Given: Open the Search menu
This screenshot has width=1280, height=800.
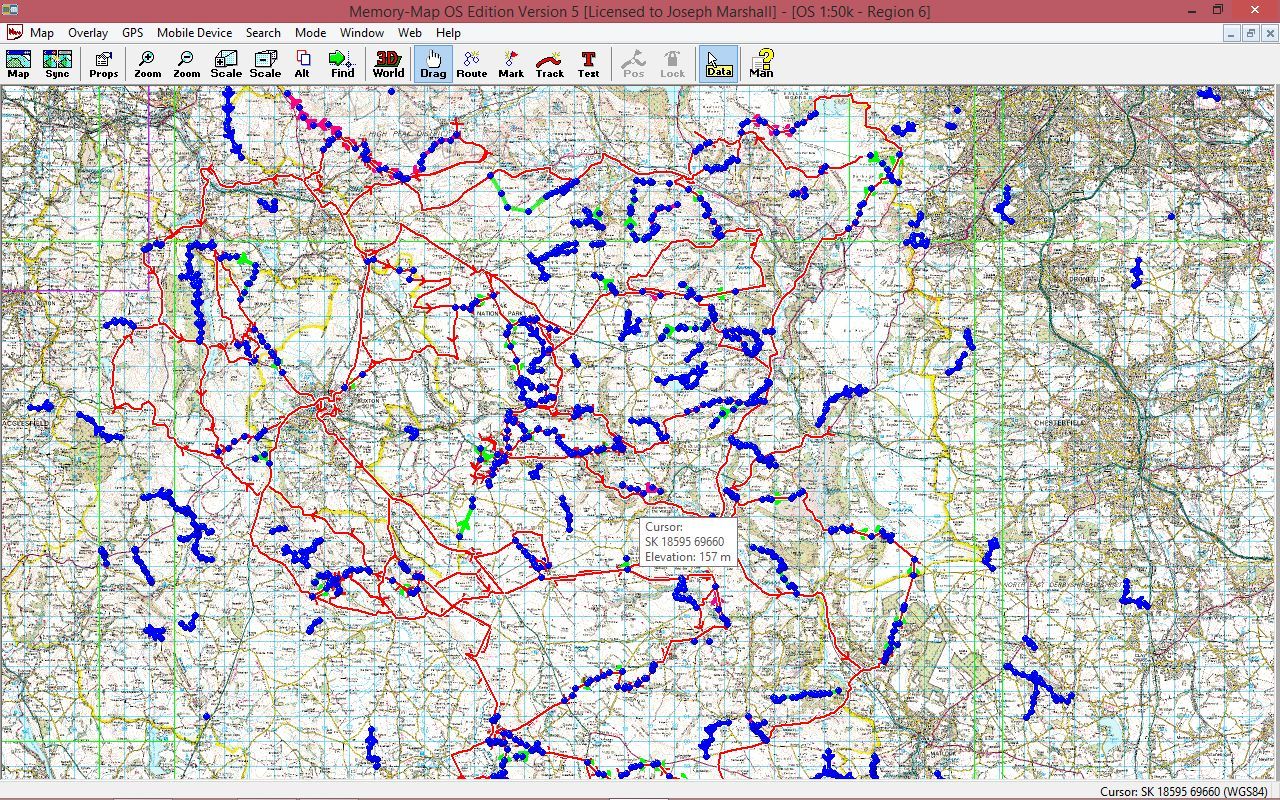Looking at the screenshot, I should tap(263, 33).
